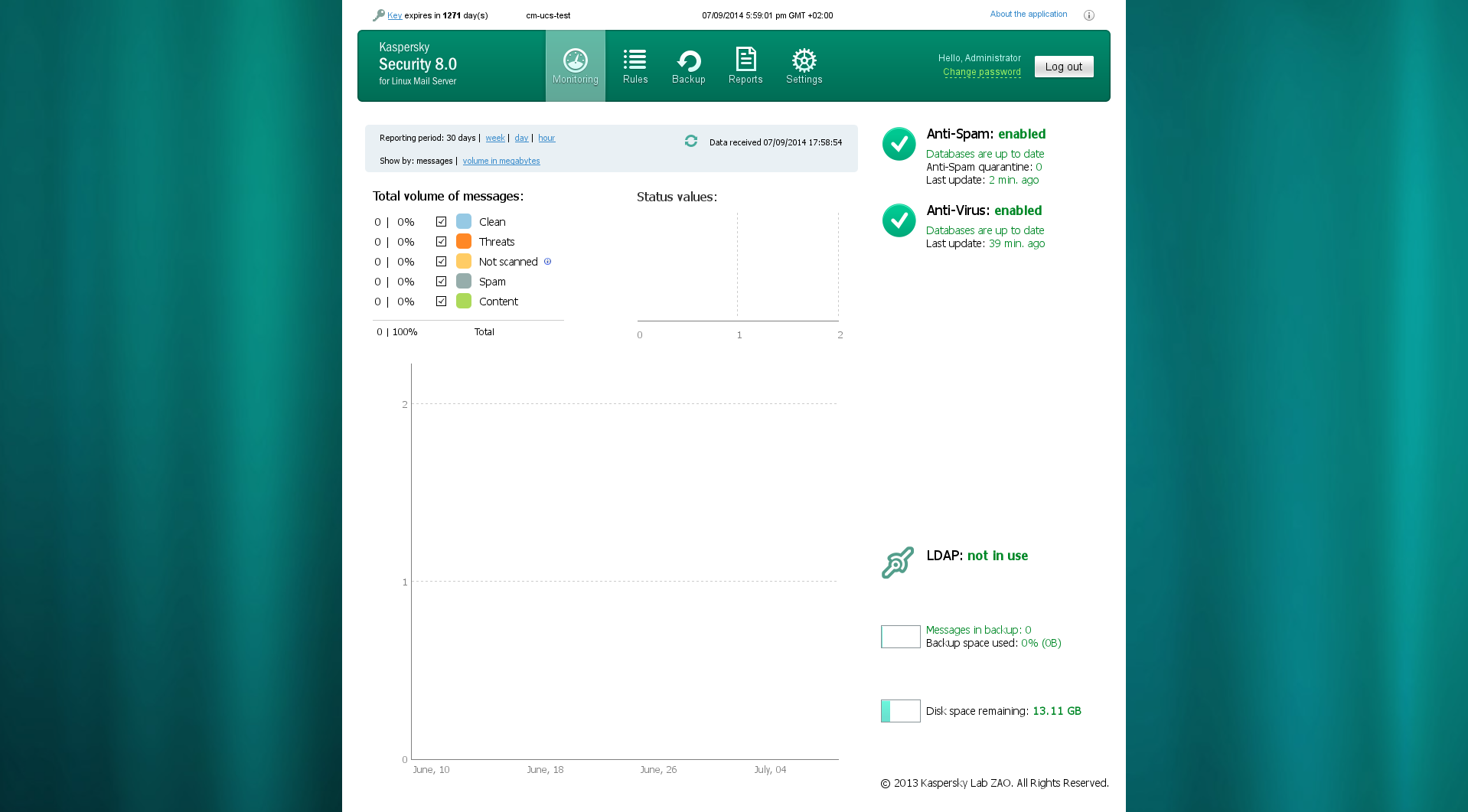Open the Monitoring dashboard tab
The image size is (1468, 812).
point(575,66)
